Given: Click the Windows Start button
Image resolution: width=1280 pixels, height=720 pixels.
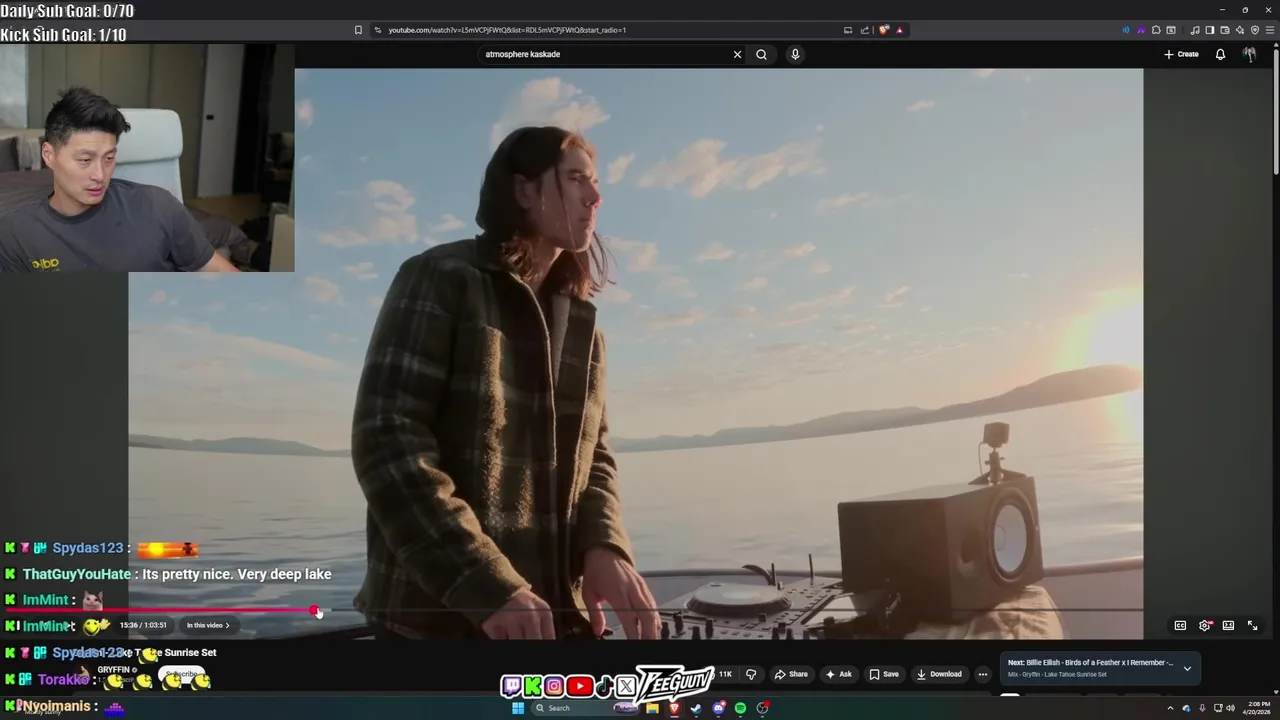Looking at the screenshot, I should 518,708.
